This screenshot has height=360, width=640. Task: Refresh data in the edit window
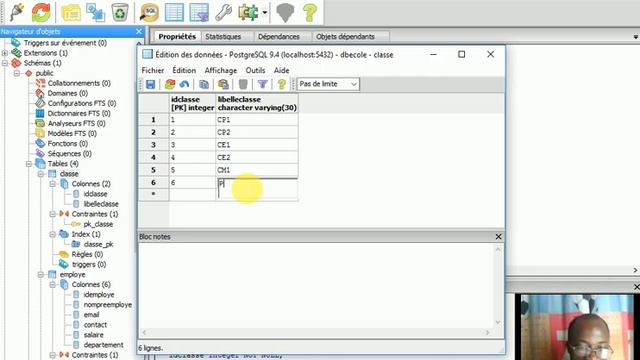[170, 84]
